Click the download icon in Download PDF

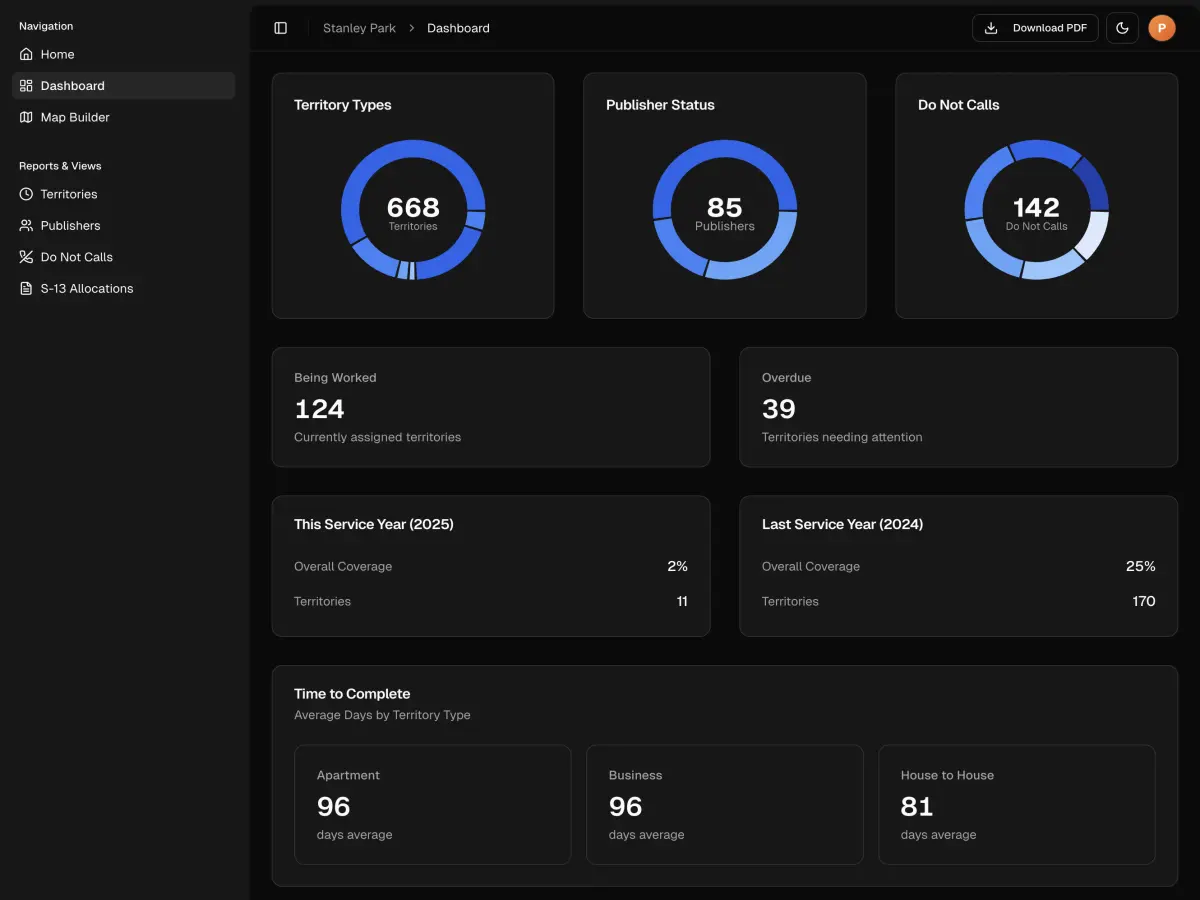[x=991, y=27]
